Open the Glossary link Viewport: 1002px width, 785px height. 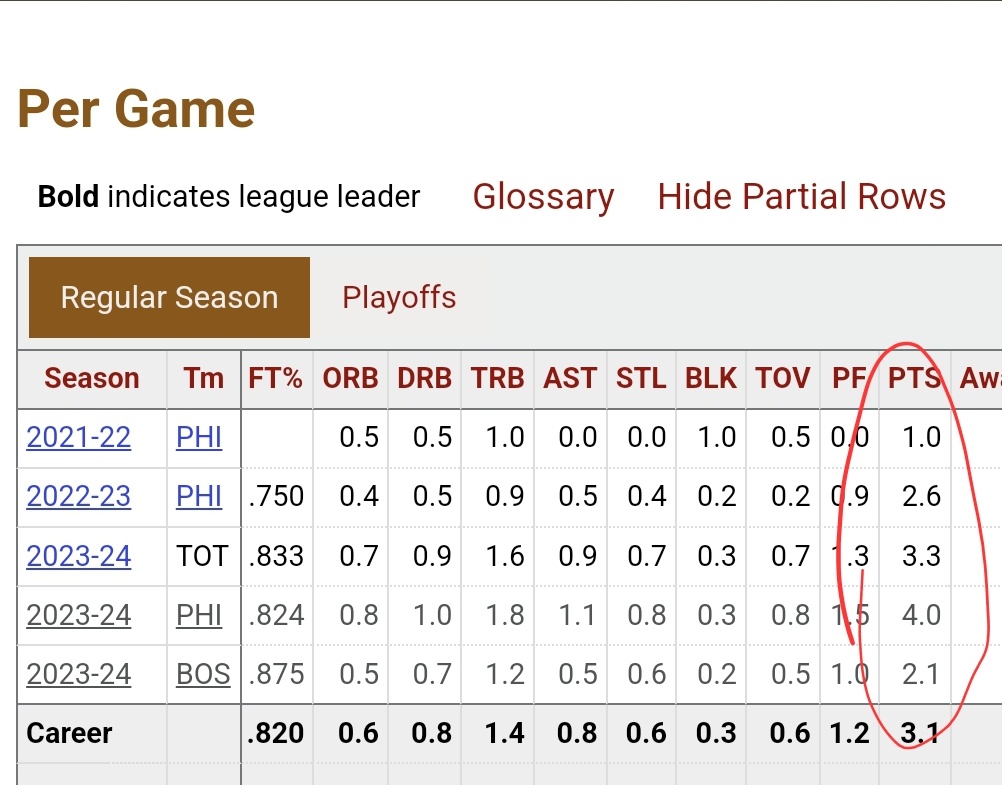pyautogui.click(x=543, y=197)
